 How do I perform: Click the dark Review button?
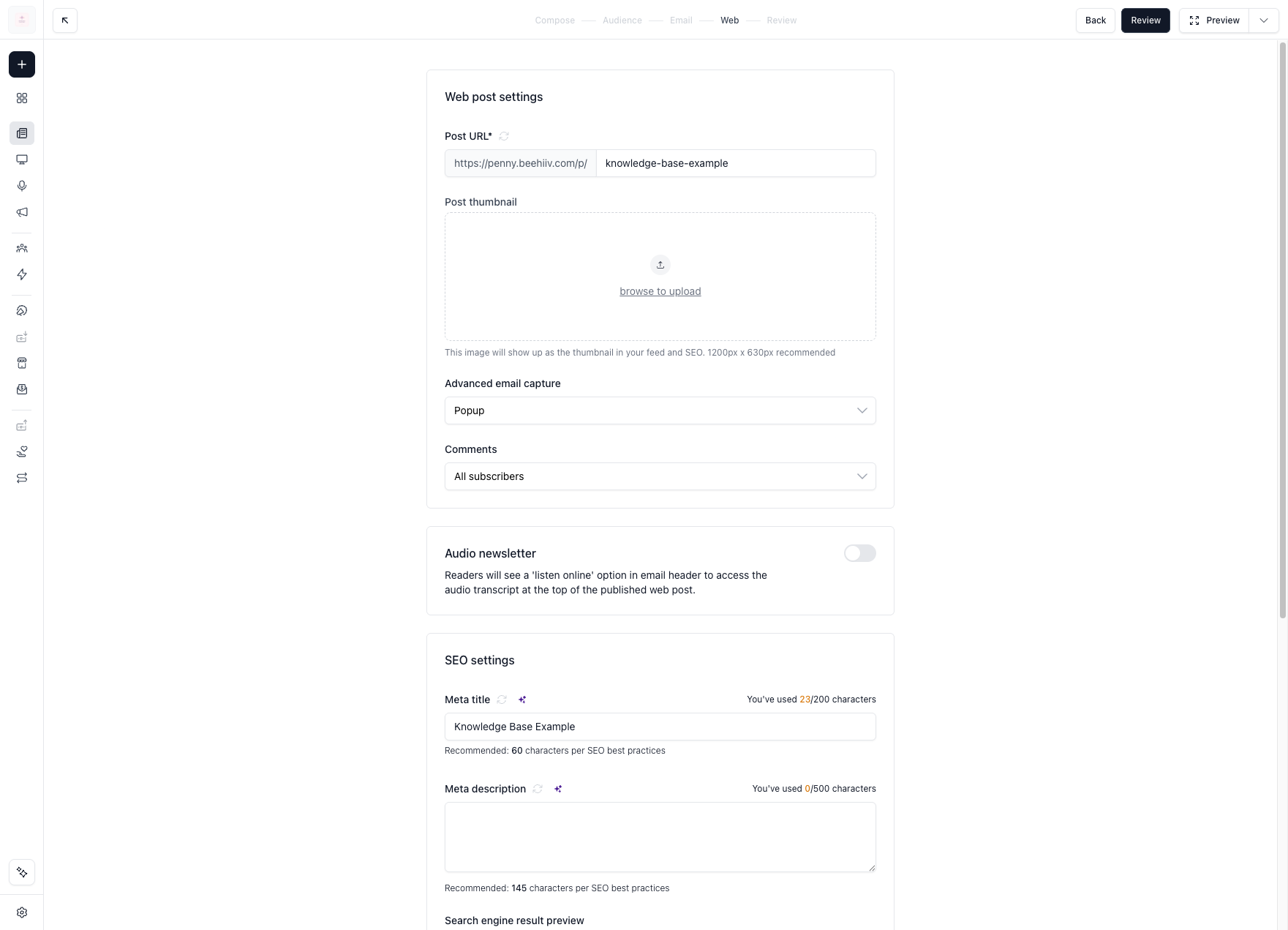pyautogui.click(x=1145, y=20)
